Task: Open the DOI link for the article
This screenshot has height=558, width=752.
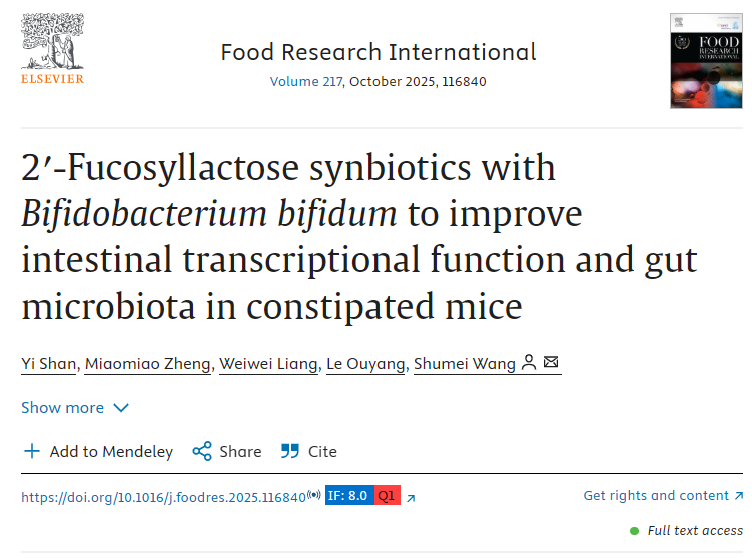Action: point(164,497)
